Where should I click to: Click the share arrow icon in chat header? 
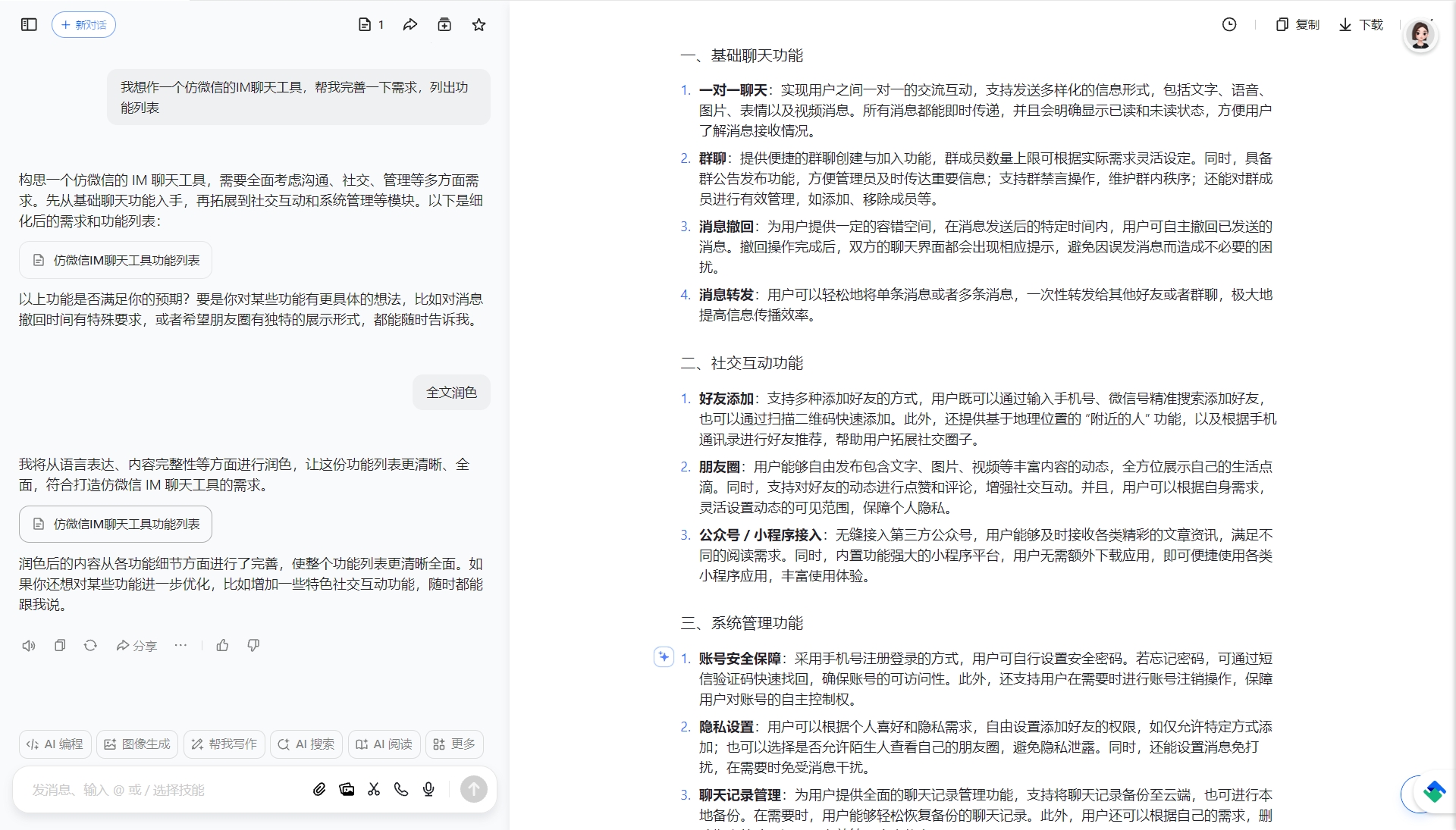coord(410,25)
